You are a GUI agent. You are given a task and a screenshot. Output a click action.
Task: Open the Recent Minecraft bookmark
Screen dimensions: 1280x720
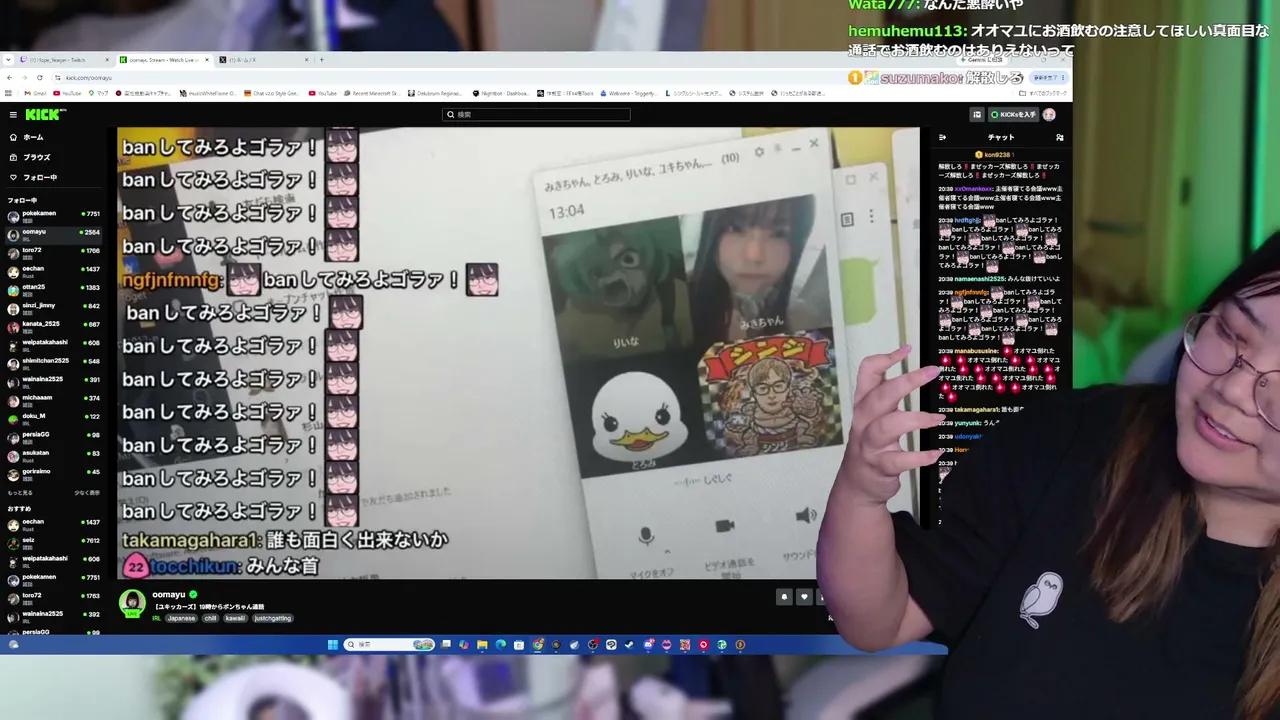(x=370, y=93)
